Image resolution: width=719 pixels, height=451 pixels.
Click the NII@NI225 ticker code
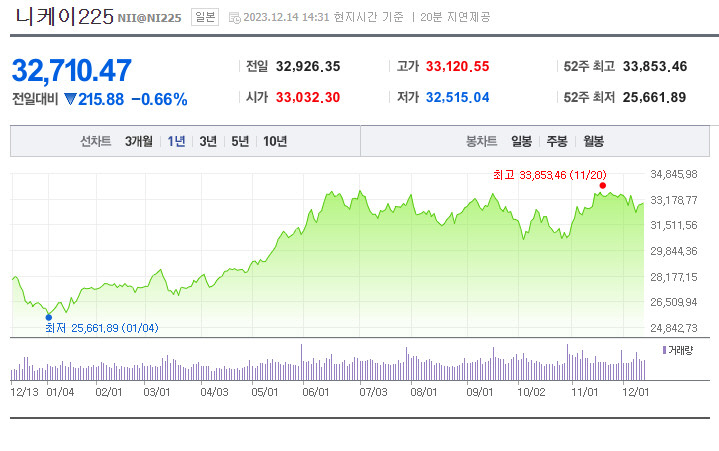(x=149, y=18)
